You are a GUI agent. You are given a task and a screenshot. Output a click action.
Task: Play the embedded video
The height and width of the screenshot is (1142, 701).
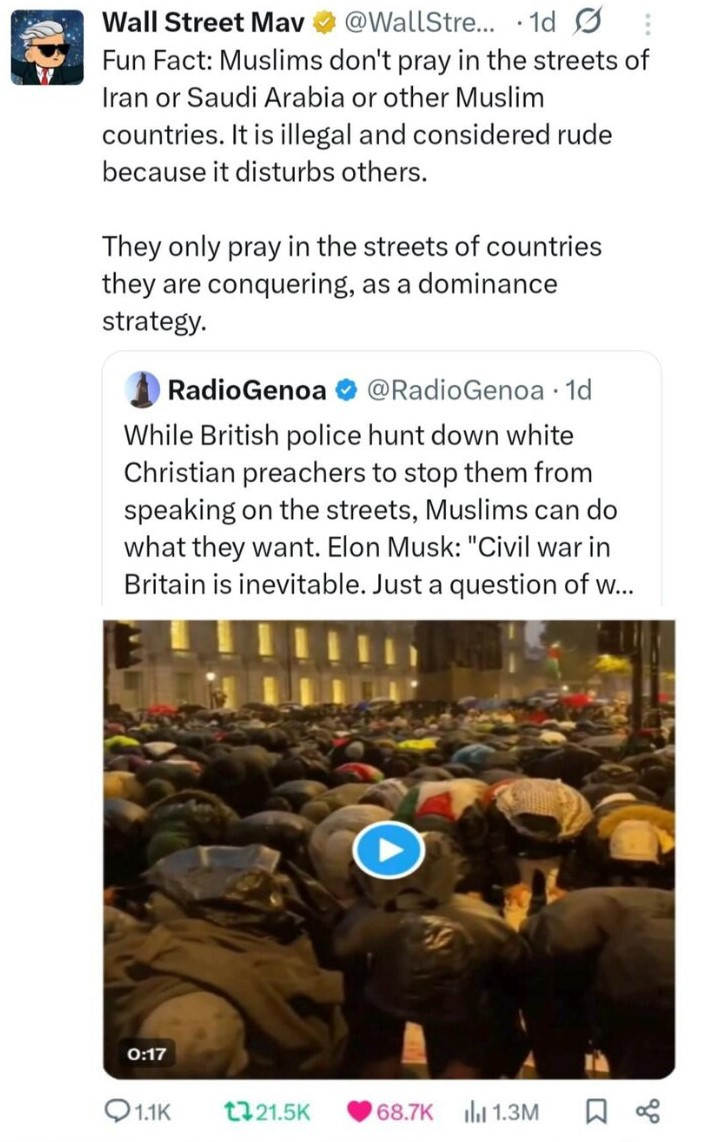point(389,851)
